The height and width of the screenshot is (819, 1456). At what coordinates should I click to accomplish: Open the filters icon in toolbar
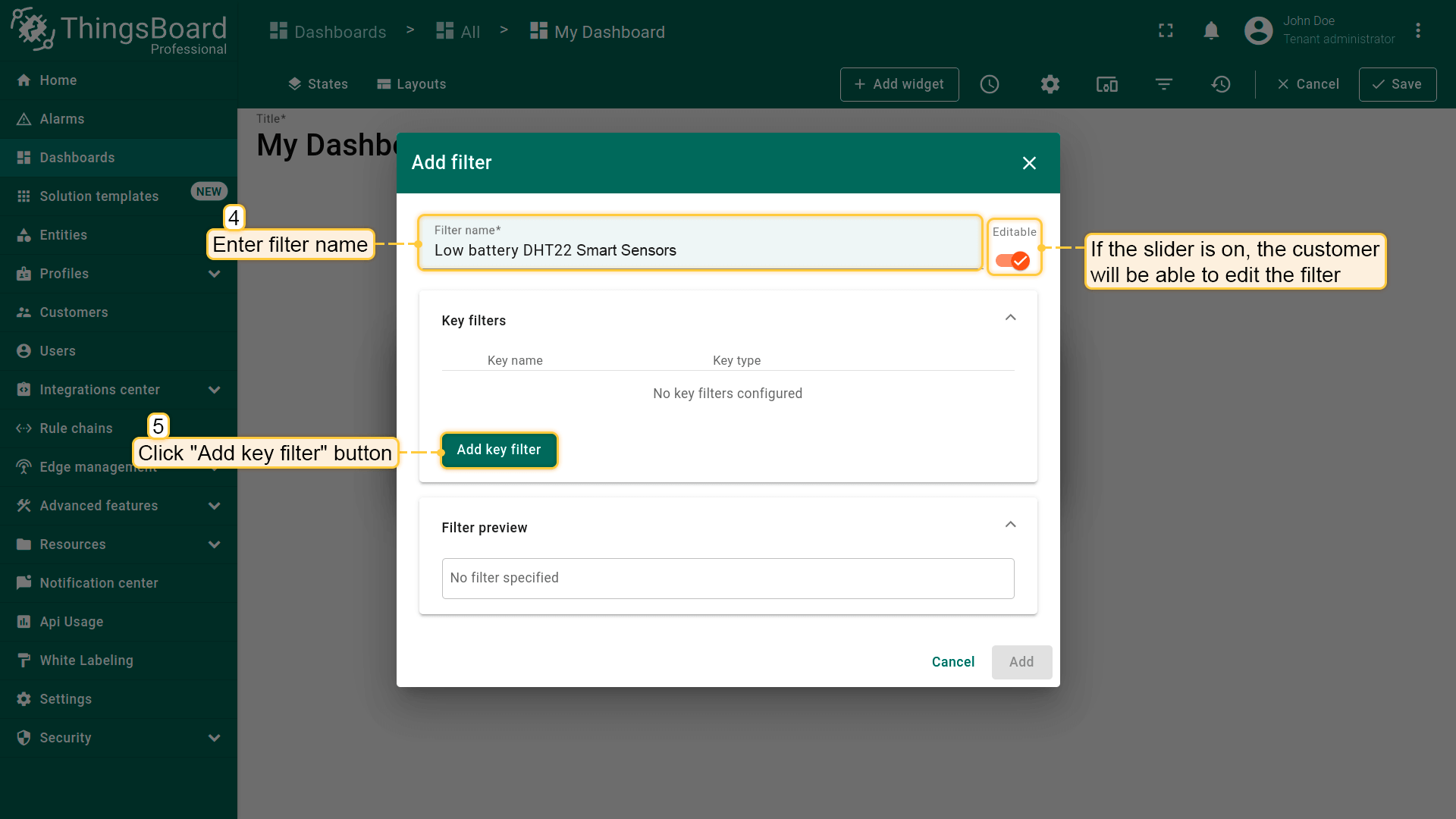pos(1164,84)
